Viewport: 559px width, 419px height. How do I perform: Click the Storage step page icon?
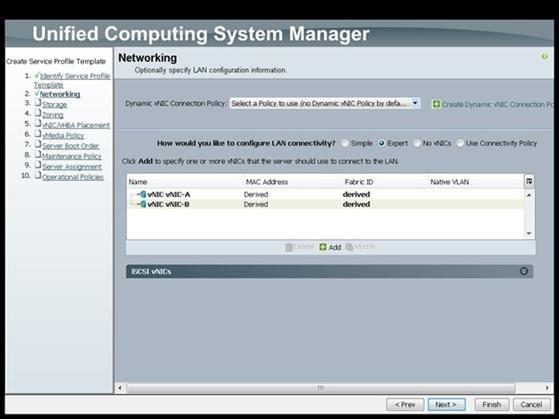point(38,103)
